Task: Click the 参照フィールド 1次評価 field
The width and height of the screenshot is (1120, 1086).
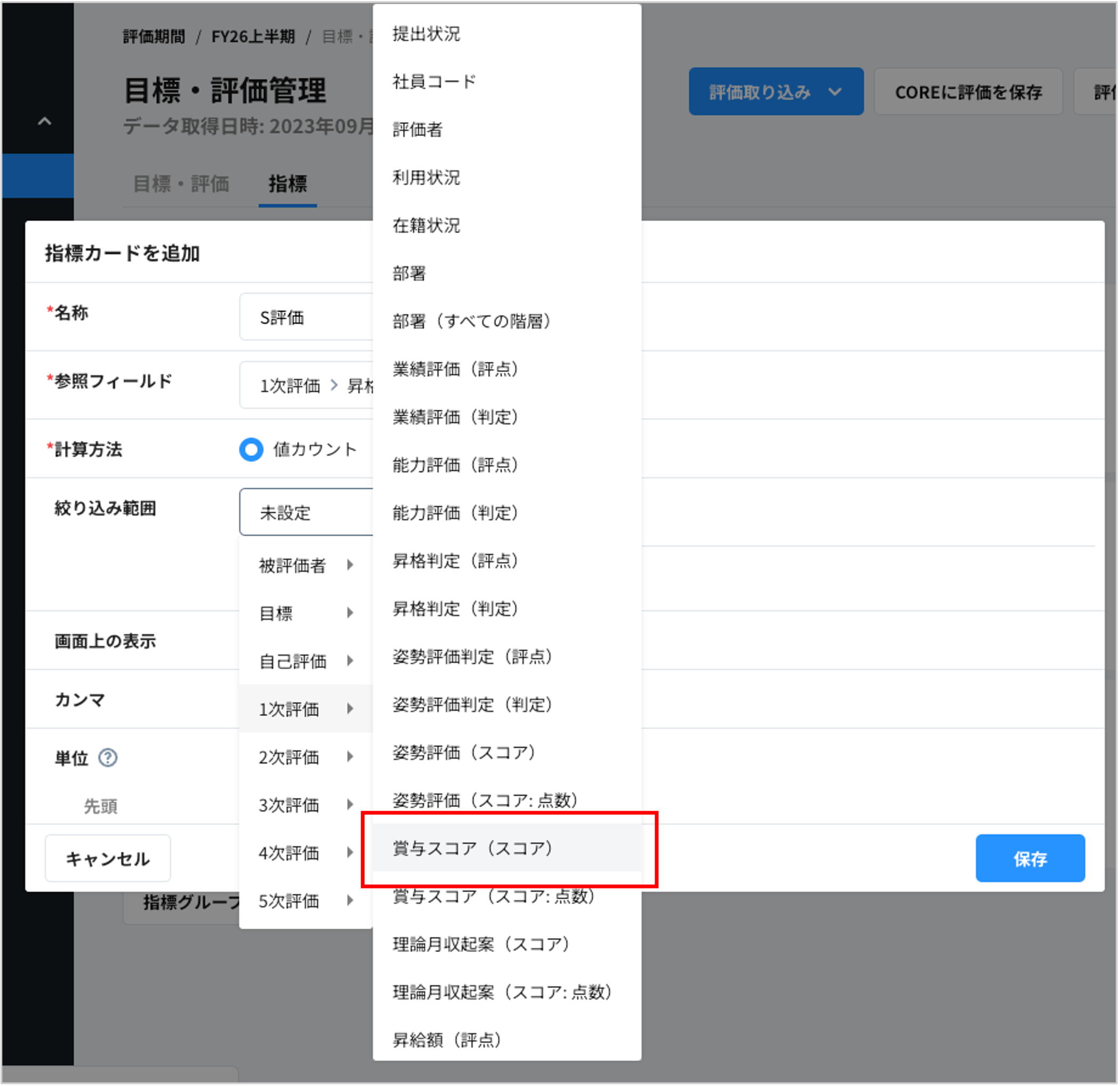Action: point(290,385)
